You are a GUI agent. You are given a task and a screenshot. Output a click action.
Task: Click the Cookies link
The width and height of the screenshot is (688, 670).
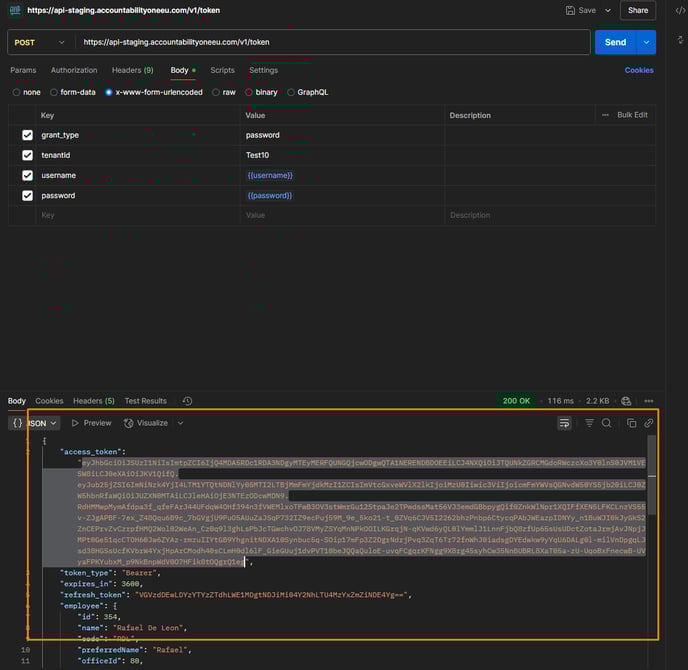click(639, 70)
